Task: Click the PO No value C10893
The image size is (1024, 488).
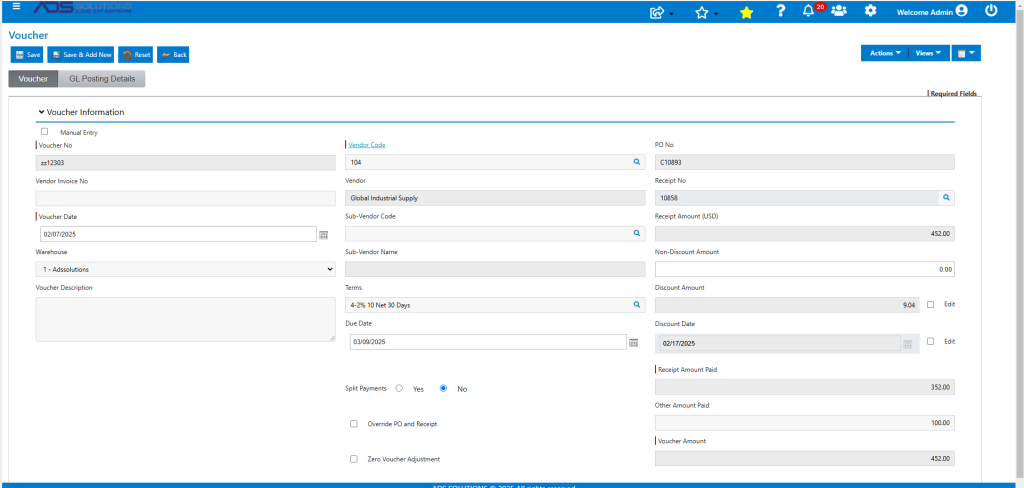Action: click(805, 162)
